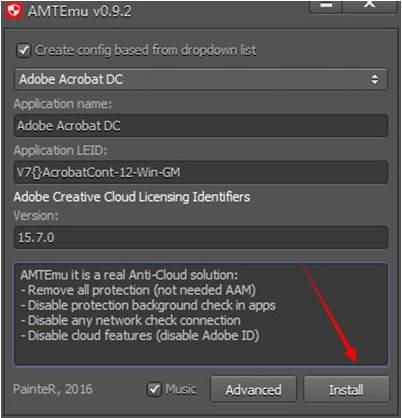Click the dropdown up-down arrow icon
402x418 pixels.
375,79
